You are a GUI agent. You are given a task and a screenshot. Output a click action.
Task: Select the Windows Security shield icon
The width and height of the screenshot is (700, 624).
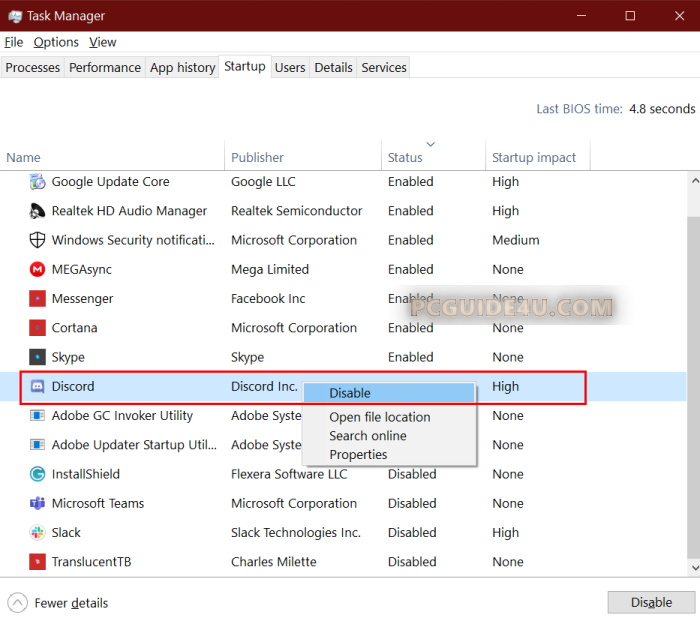point(37,240)
